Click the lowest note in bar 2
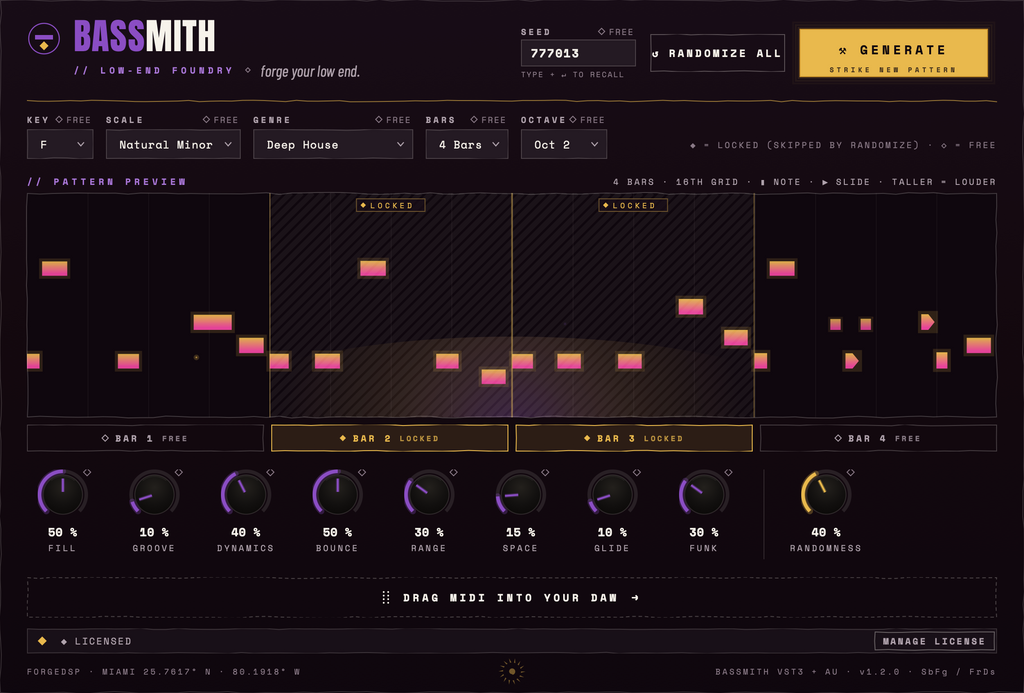Image resolution: width=1024 pixels, height=693 pixels. [x=494, y=376]
